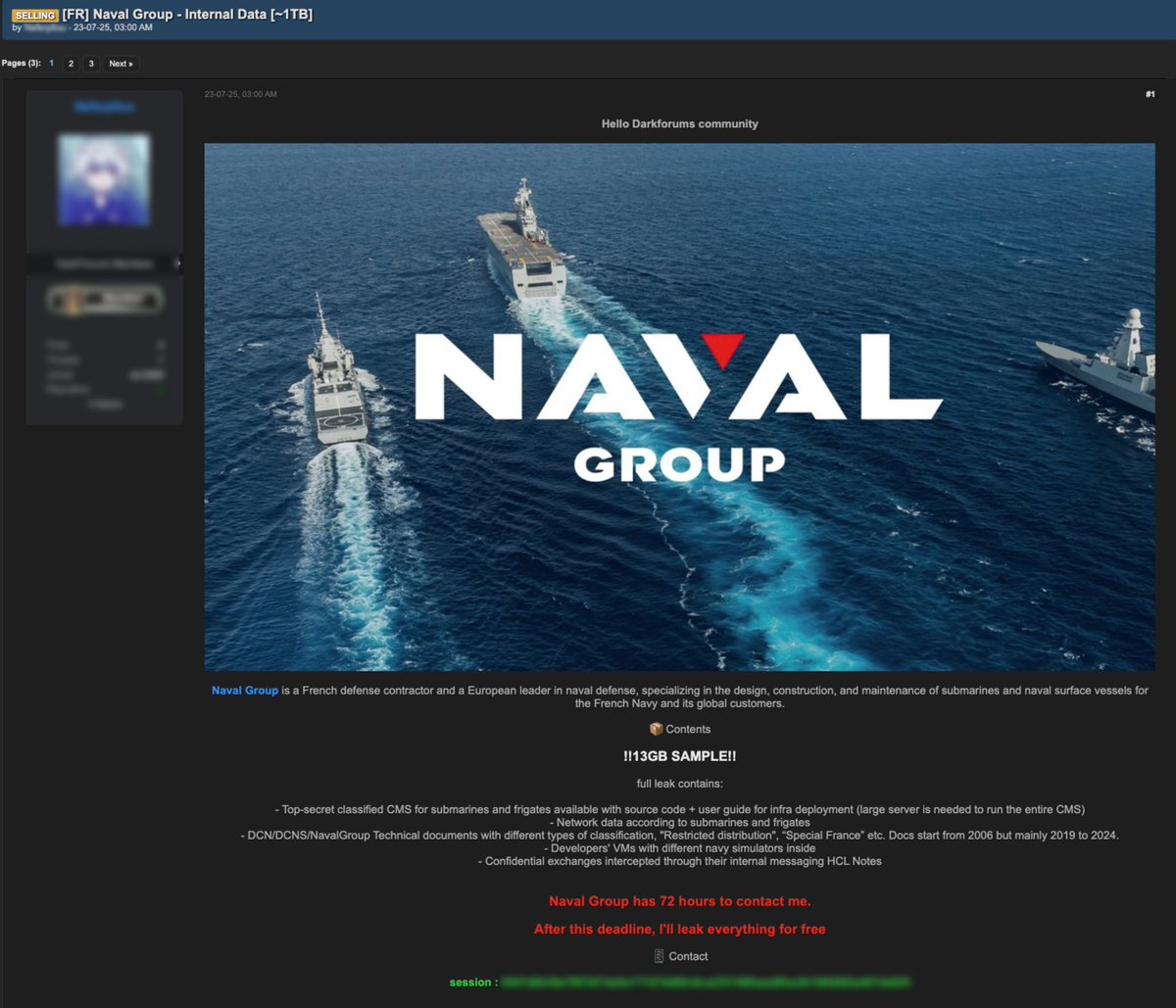This screenshot has width=1176, height=1008.
Task: Open the blurred author username in the sidebar
Action: (x=105, y=107)
